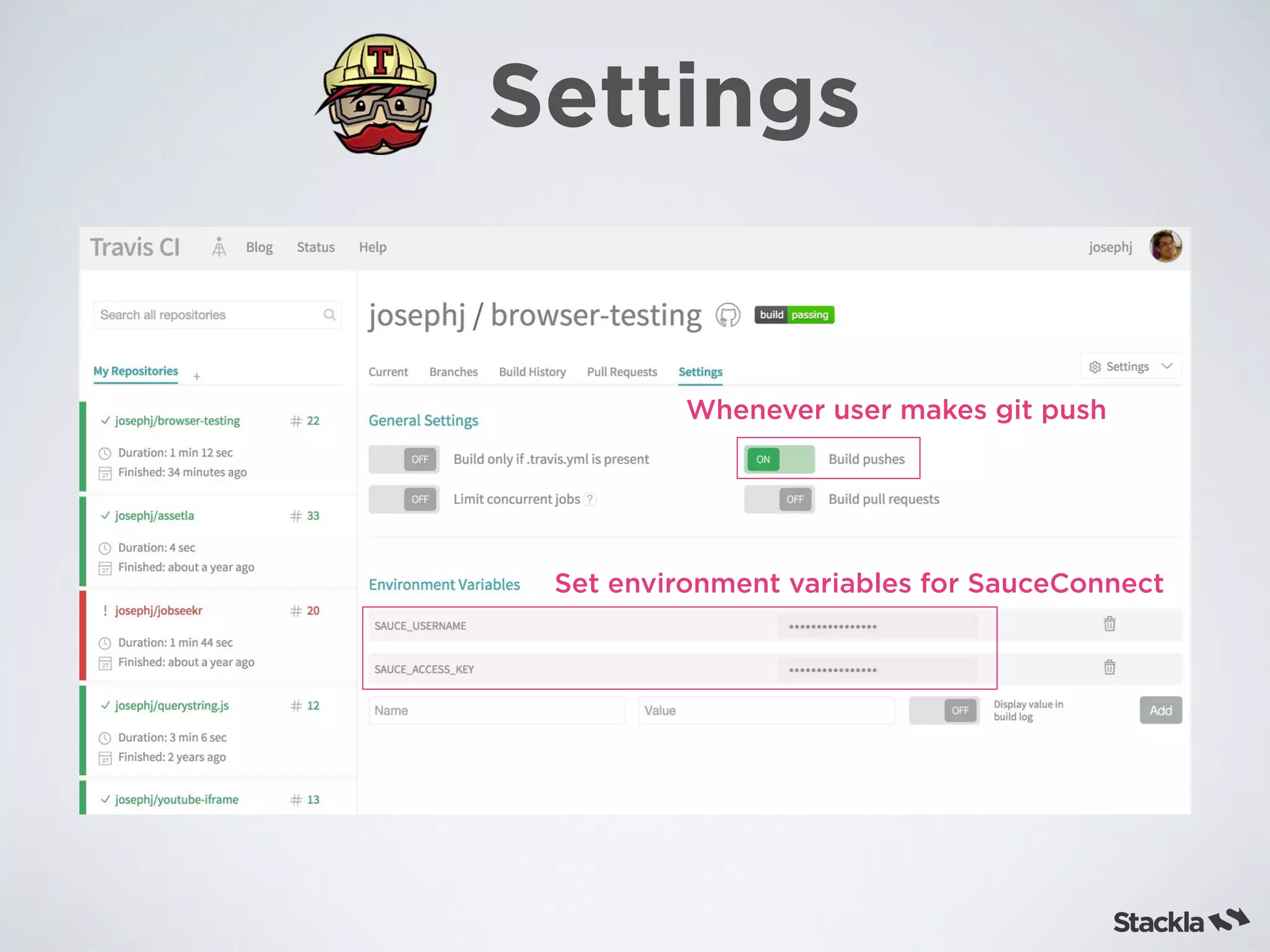Click the josephj username in header
The width and height of the screenshot is (1270, 952).
click(x=1110, y=247)
